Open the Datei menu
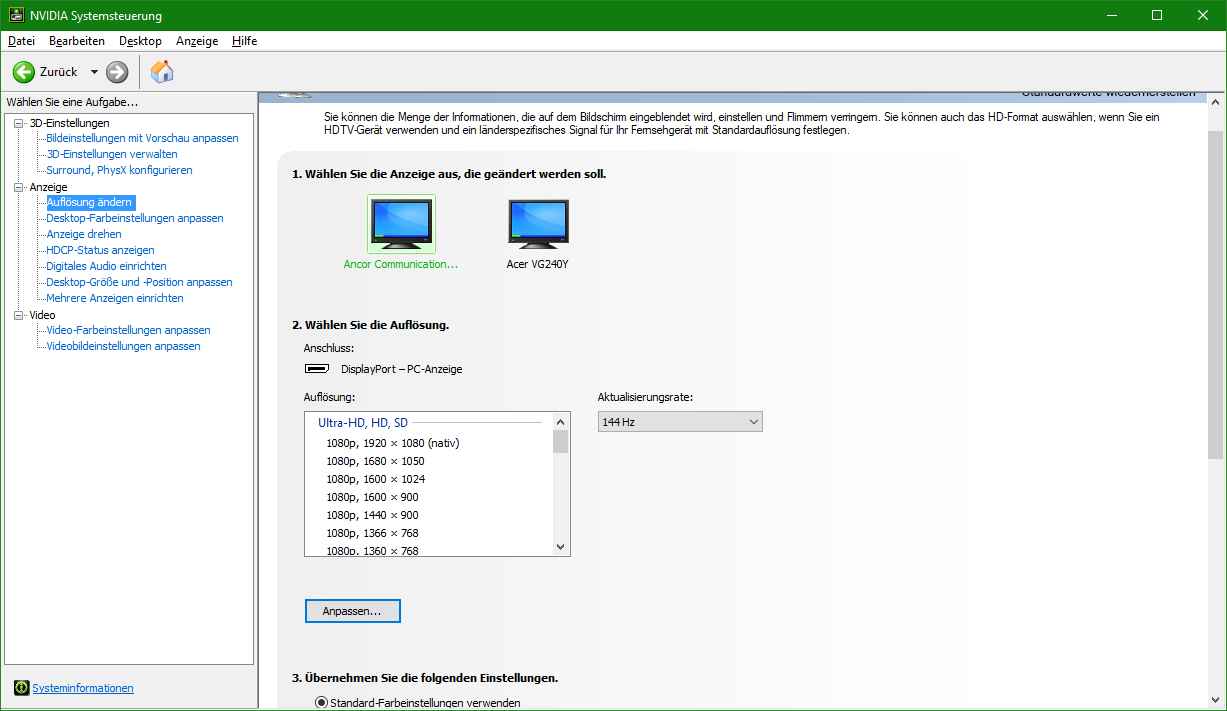The image size is (1227, 711). (21, 41)
